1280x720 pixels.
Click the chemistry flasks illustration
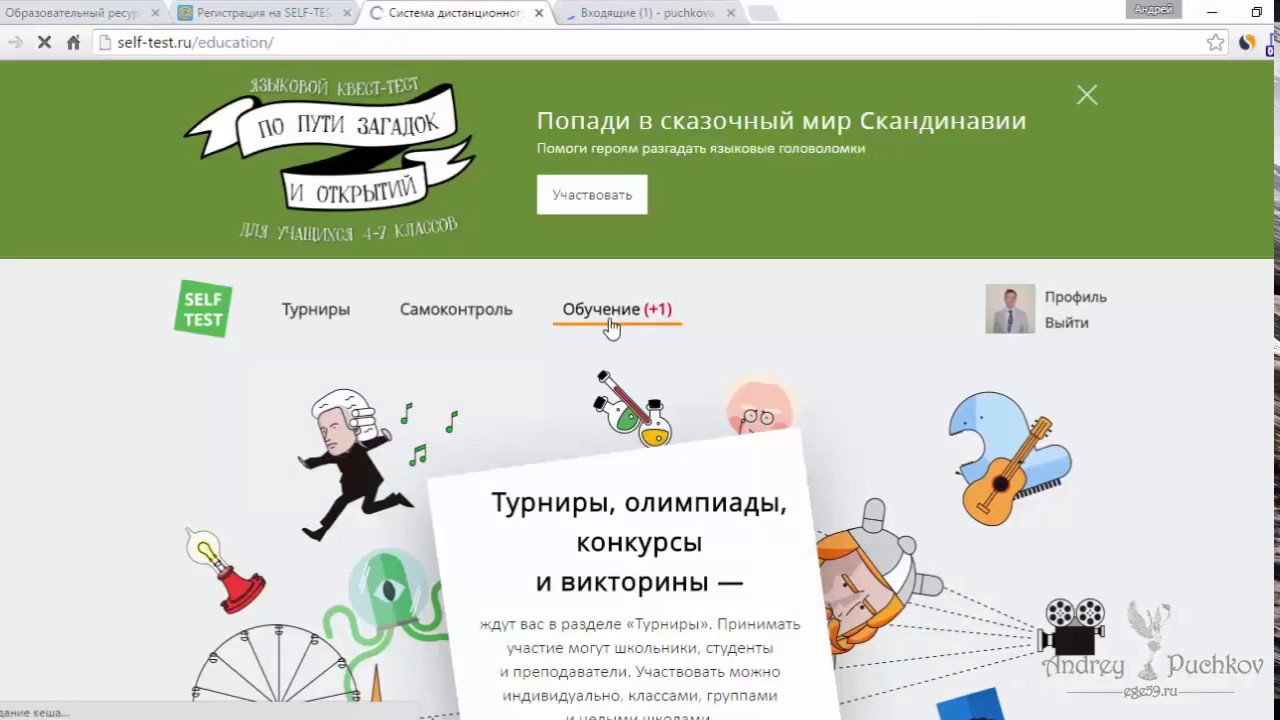coord(632,409)
